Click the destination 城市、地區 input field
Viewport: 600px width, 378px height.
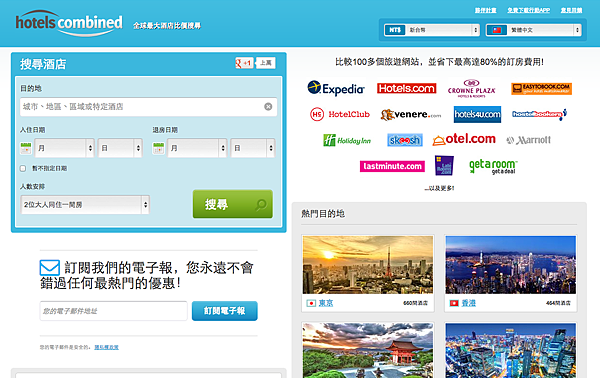(148, 107)
